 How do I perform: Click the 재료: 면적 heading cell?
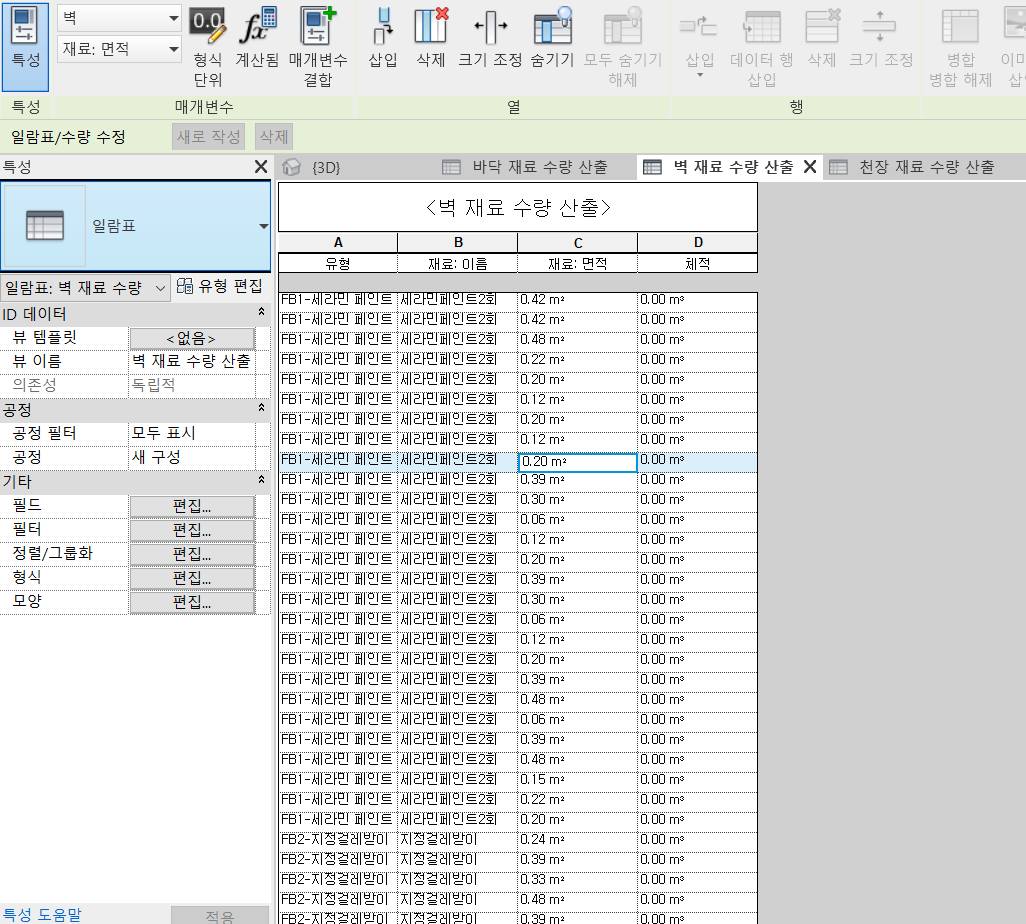tap(578, 264)
